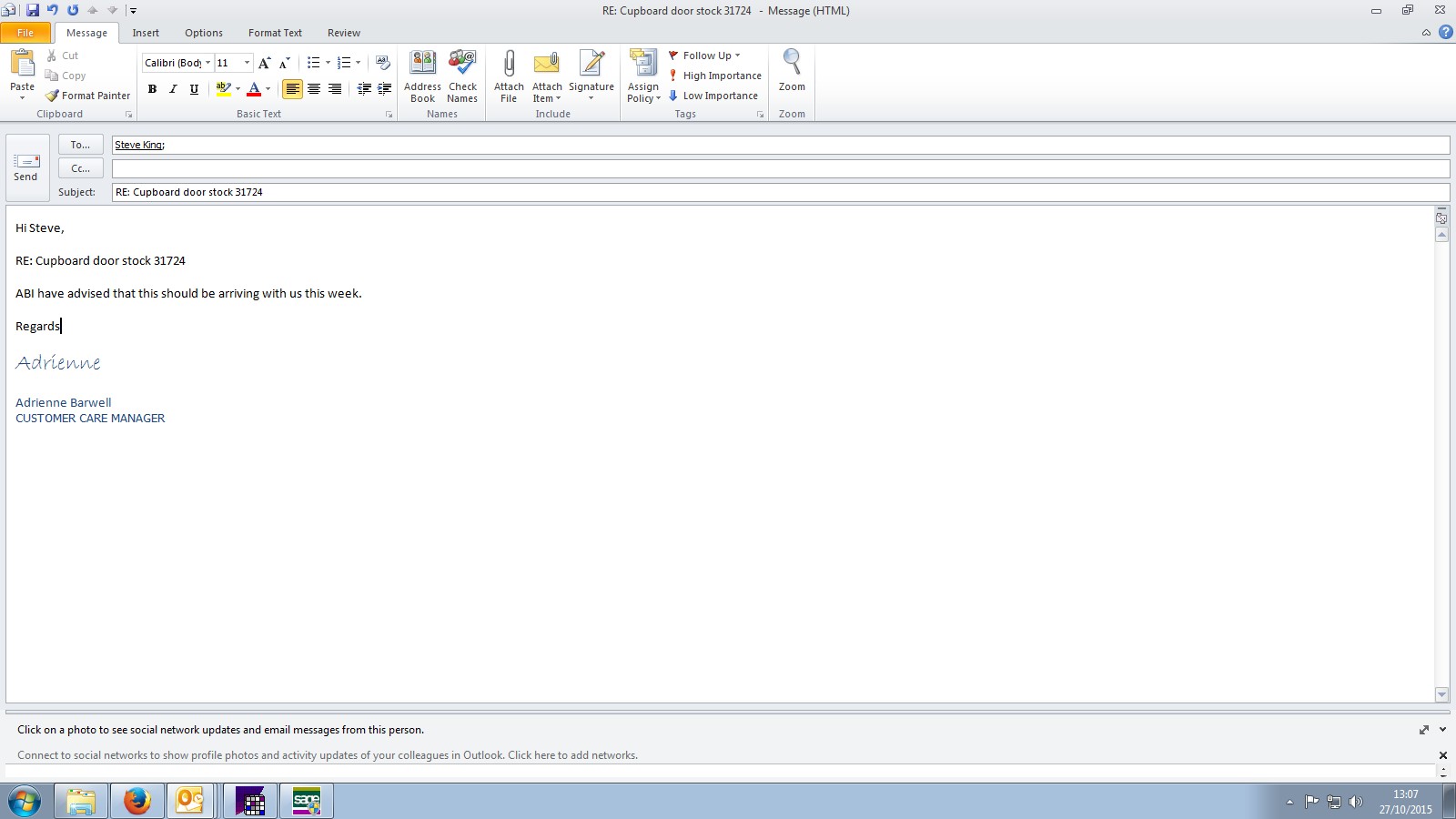1456x819 pixels.
Task: Open Microsoft Outlook Help
Action: pos(1445,33)
